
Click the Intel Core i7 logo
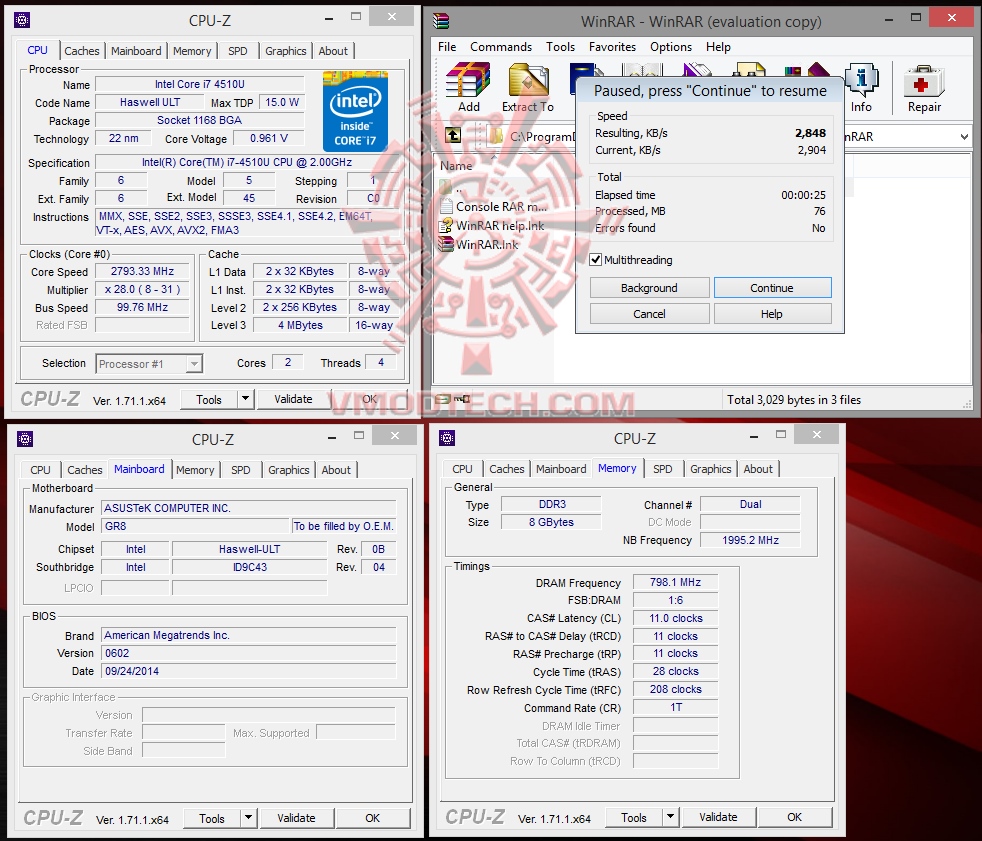coord(355,111)
